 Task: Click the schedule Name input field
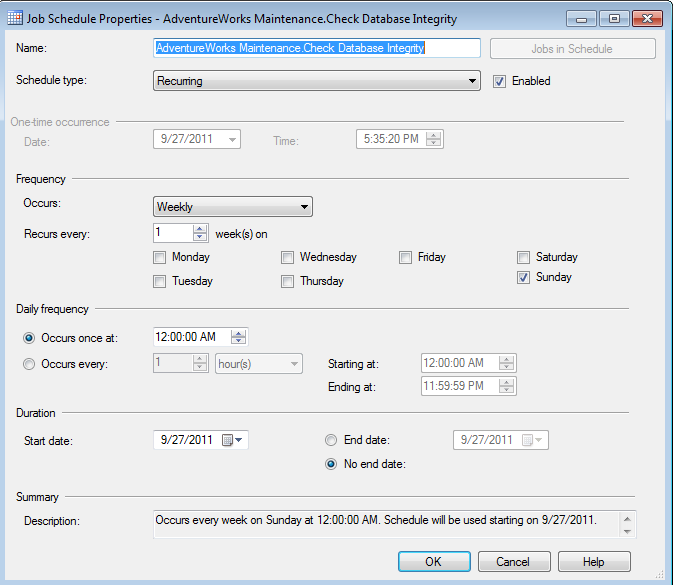(x=317, y=48)
